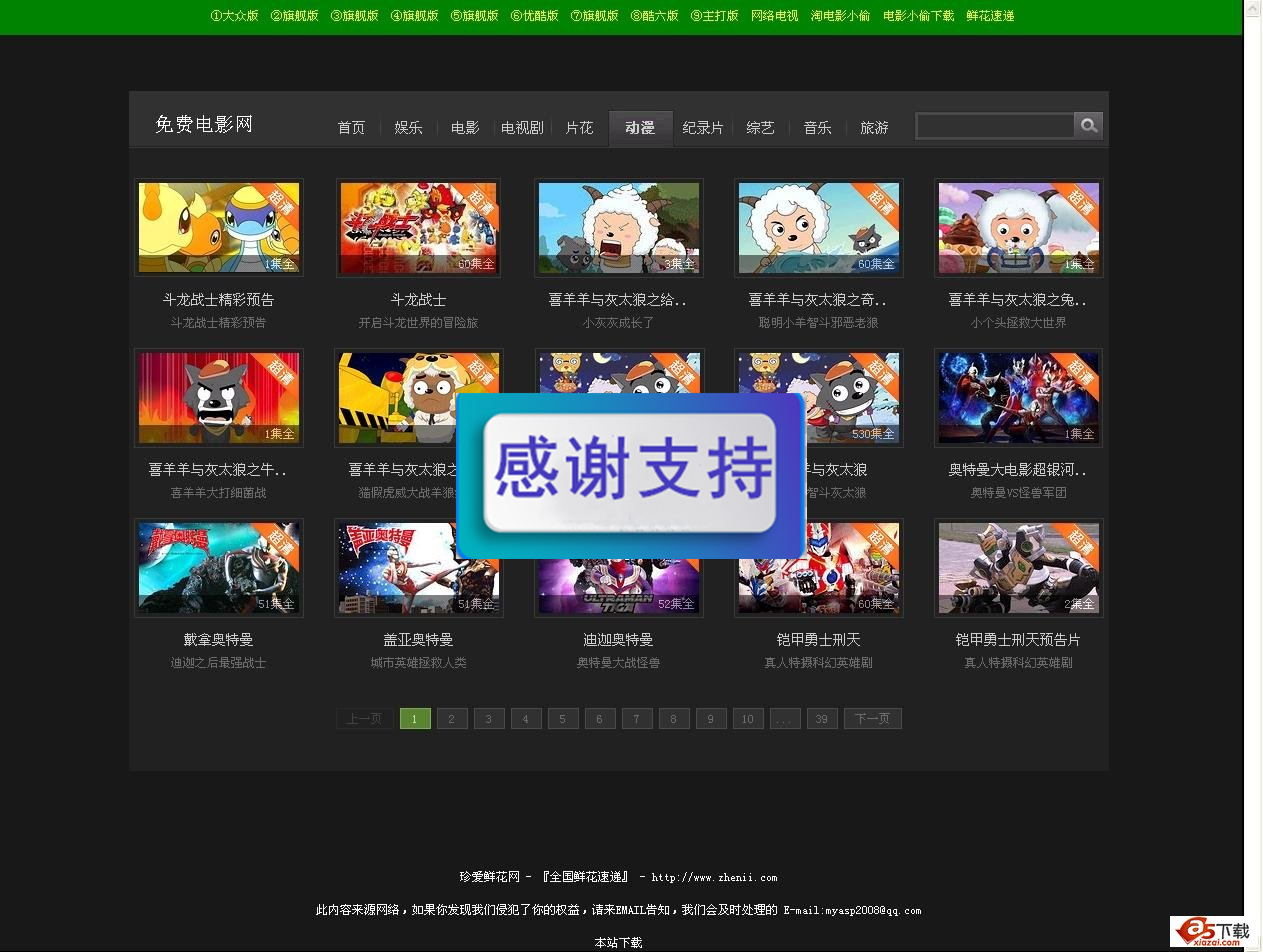Click the 奥特曼VS怪兽军团 subtitle
Viewport: 1263px width, 952px height.
click(1019, 493)
